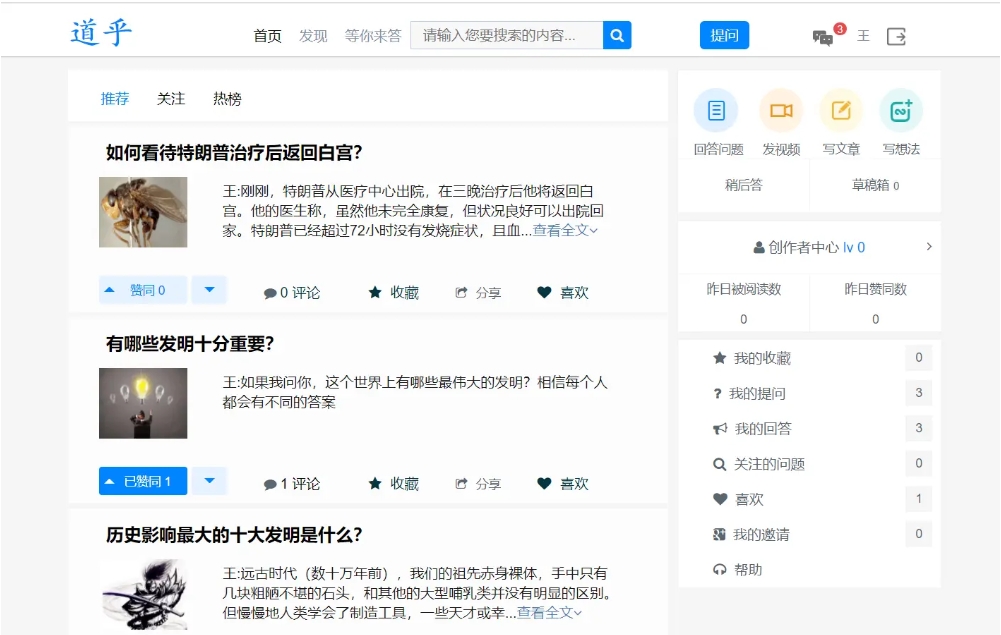This screenshot has width=1001, height=635.
Task: Open 我的提问 question mark entry
Action: [749, 393]
